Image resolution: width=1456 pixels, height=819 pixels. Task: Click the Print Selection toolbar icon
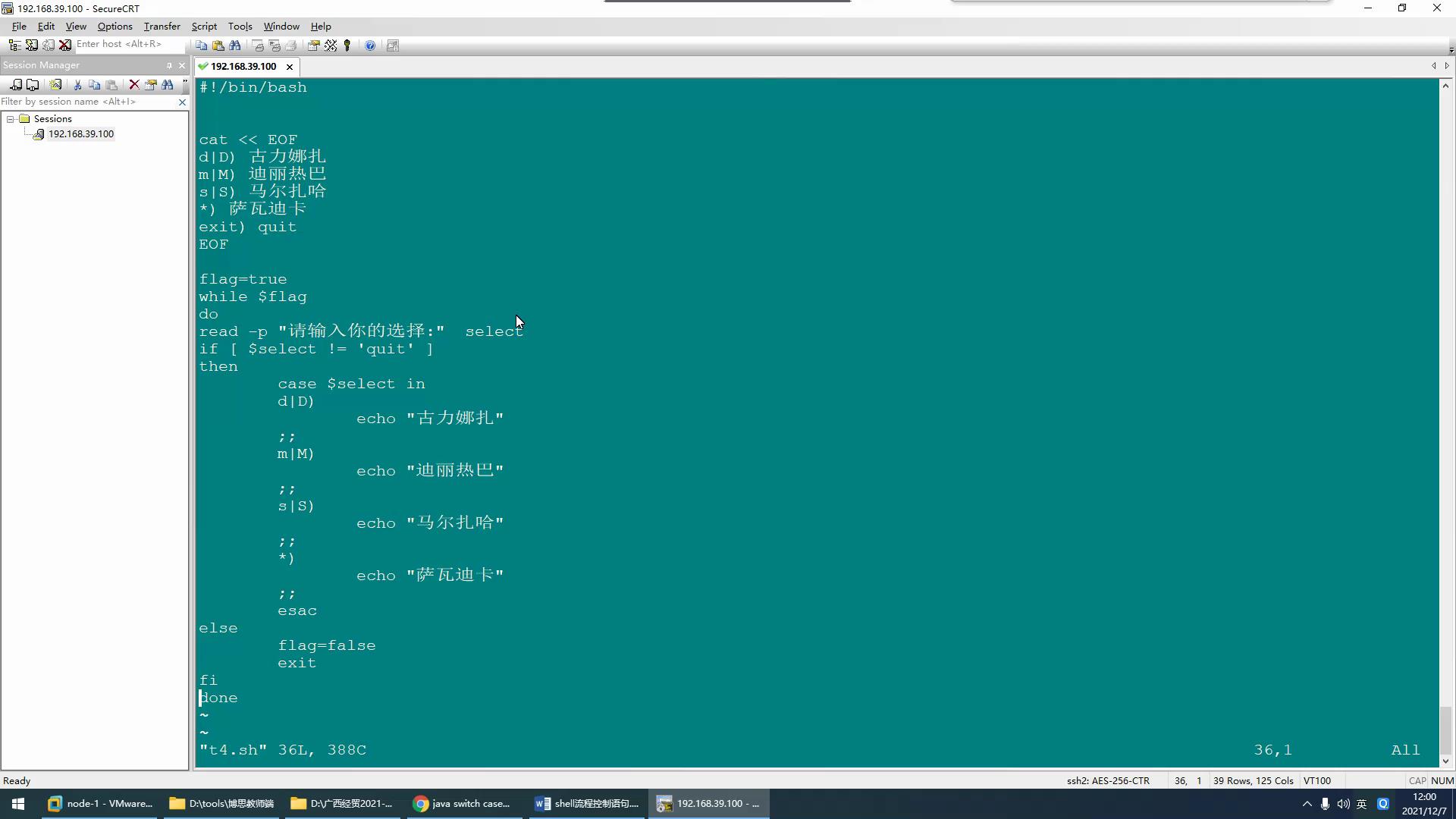point(275,45)
